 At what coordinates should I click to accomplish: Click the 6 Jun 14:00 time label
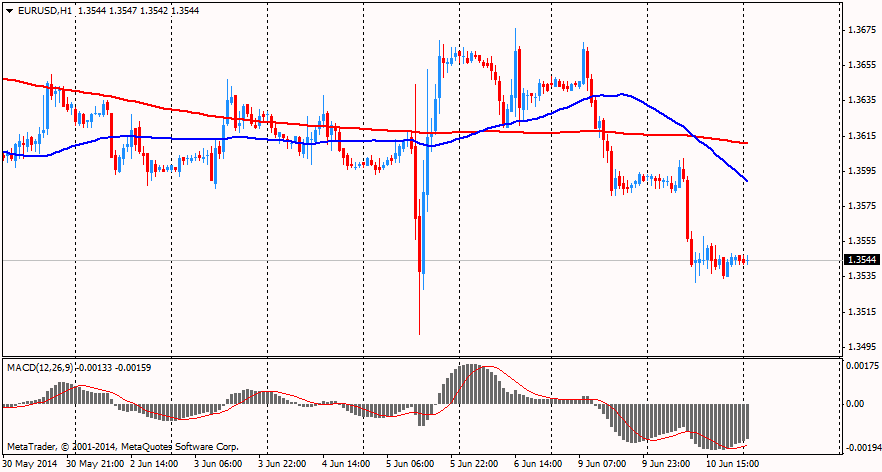(539, 464)
